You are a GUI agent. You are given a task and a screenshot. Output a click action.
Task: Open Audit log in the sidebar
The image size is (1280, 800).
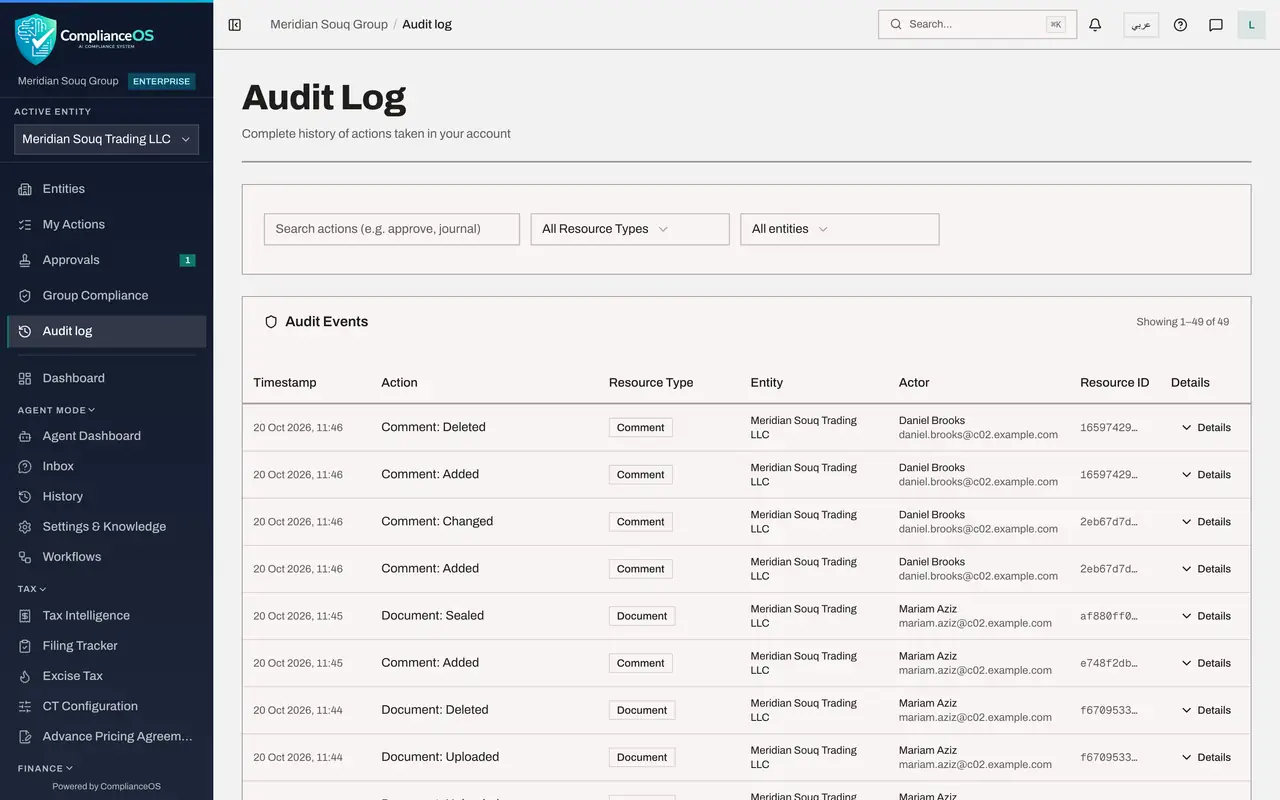click(107, 331)
